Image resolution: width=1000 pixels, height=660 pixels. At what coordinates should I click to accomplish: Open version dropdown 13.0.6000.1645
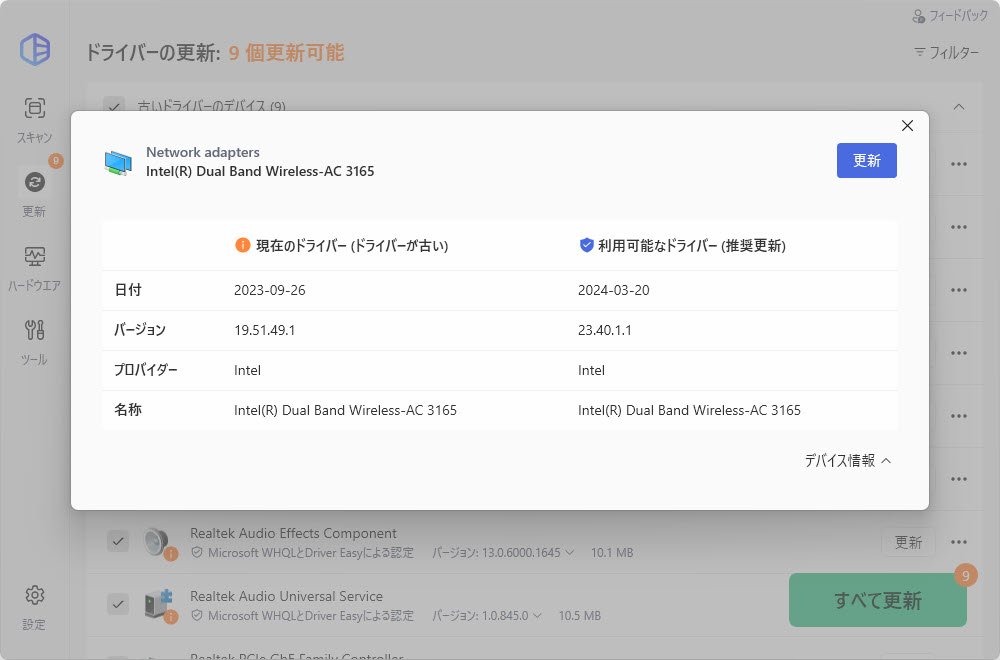[503, 553]
